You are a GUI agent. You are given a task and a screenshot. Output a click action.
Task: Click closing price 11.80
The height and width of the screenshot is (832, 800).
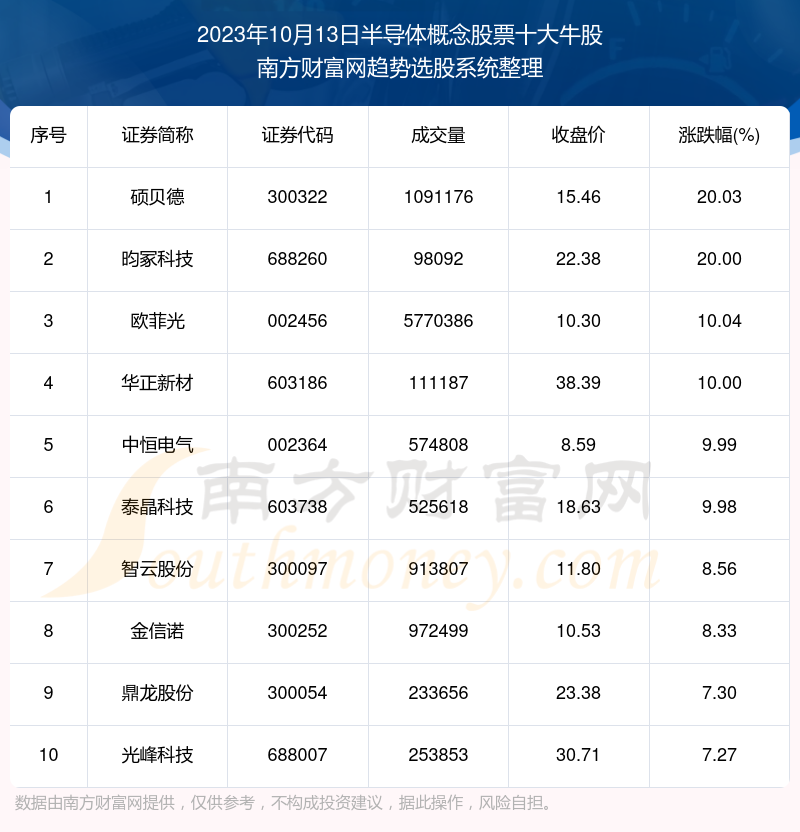[578, 569]
